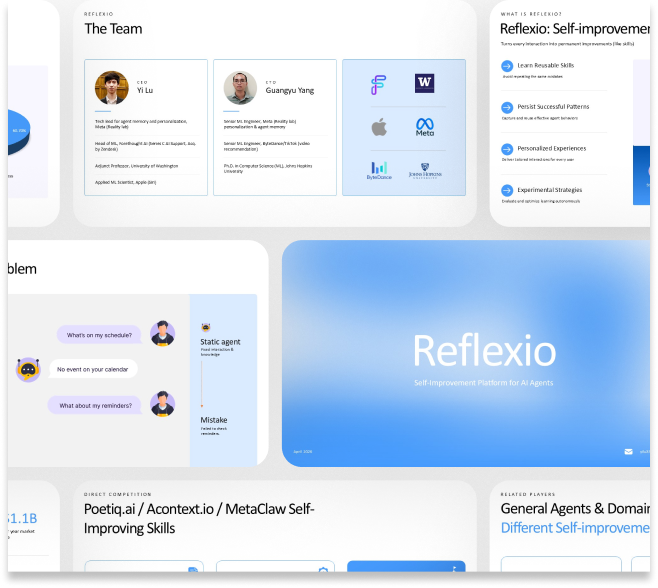This screenshot has height=588, width=658.
Task: Click "Learn Reusable Skills" label
Action: 546,65
